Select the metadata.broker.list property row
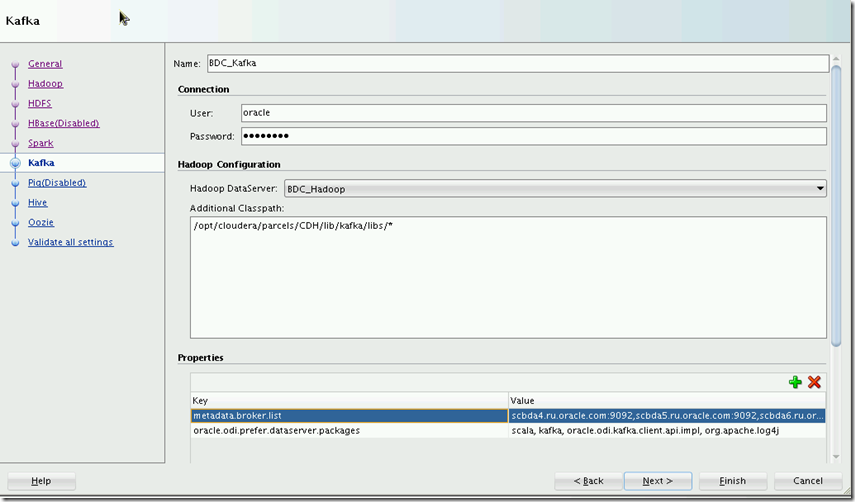The width and height of the screenshot is (855, 502). pos(349,415)
